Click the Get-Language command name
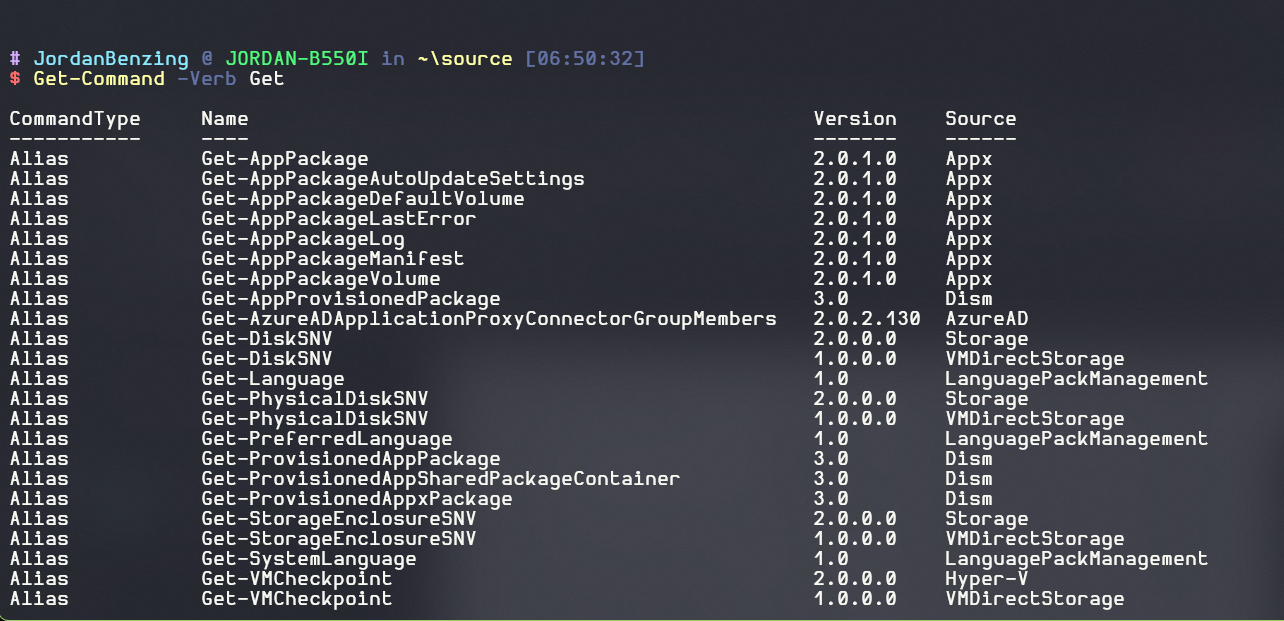Screen dimensions: 1284x621 (x=272, y=378)
